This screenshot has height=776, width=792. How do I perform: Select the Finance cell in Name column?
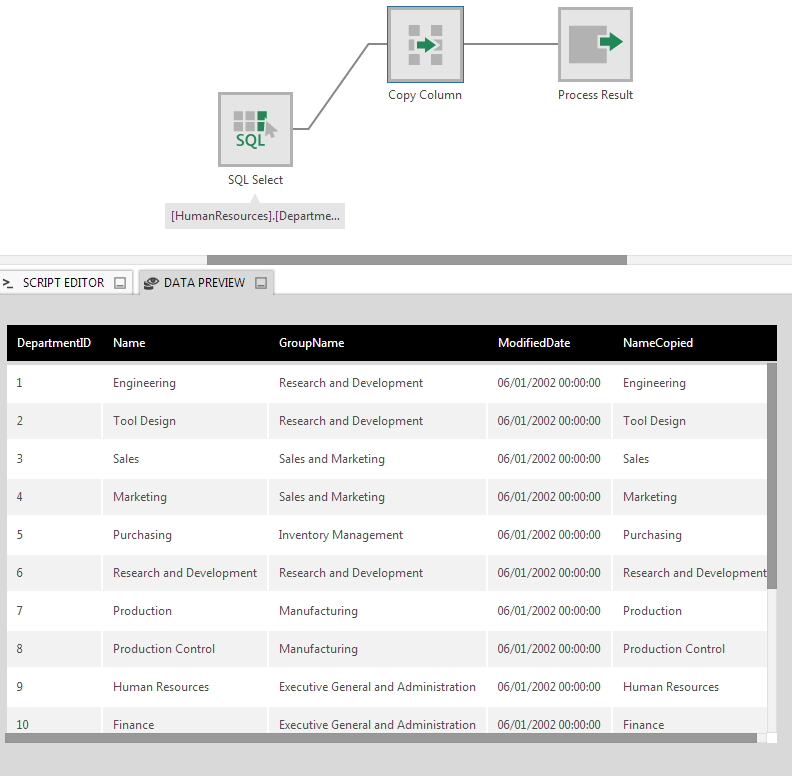(x=185, y=720)
